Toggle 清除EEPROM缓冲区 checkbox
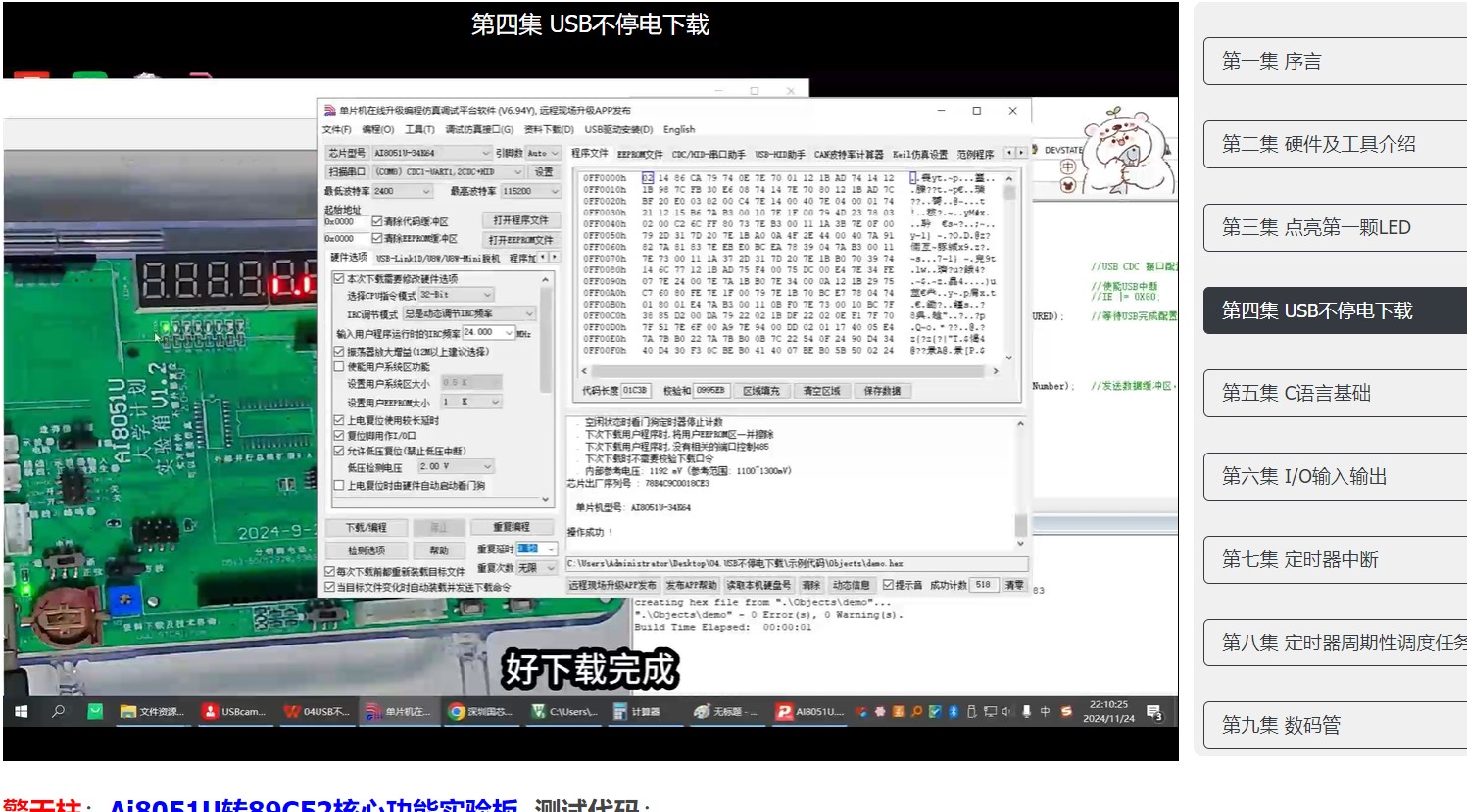Image resolution: width=1467 pixels, height=812 pixels. (x=376, y=238)
